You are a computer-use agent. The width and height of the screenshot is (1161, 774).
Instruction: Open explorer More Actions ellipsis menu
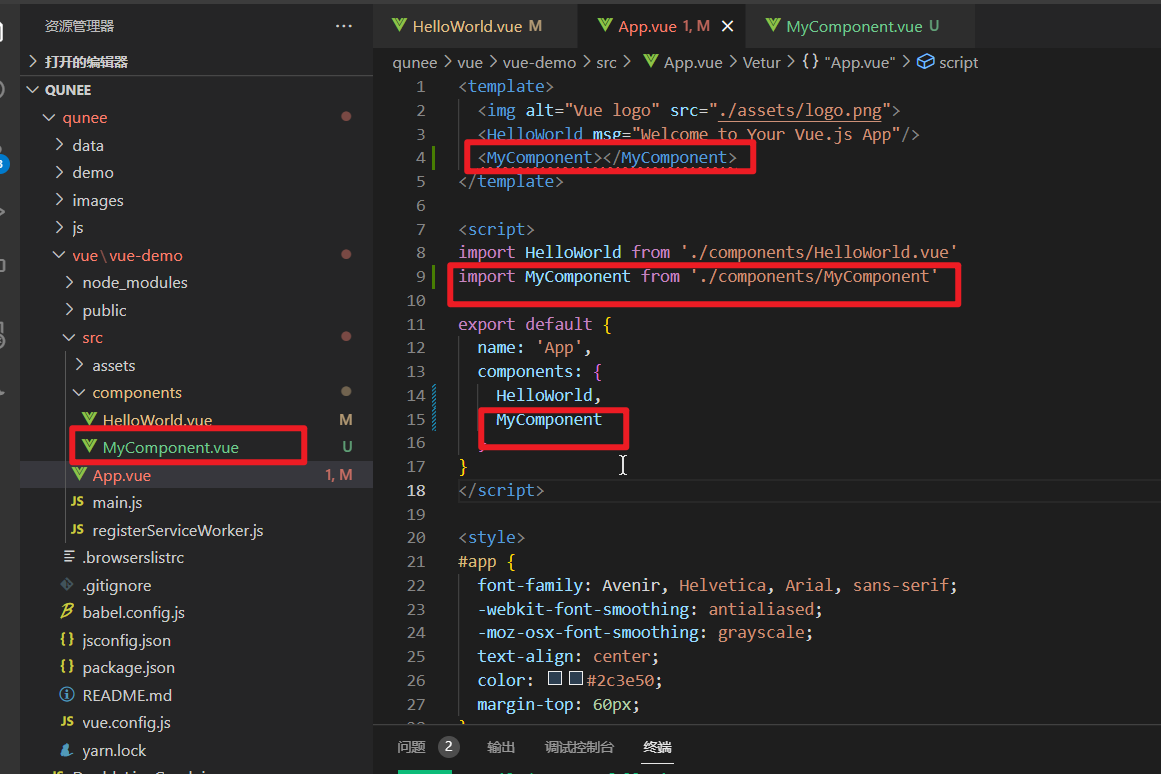(344, 26)
